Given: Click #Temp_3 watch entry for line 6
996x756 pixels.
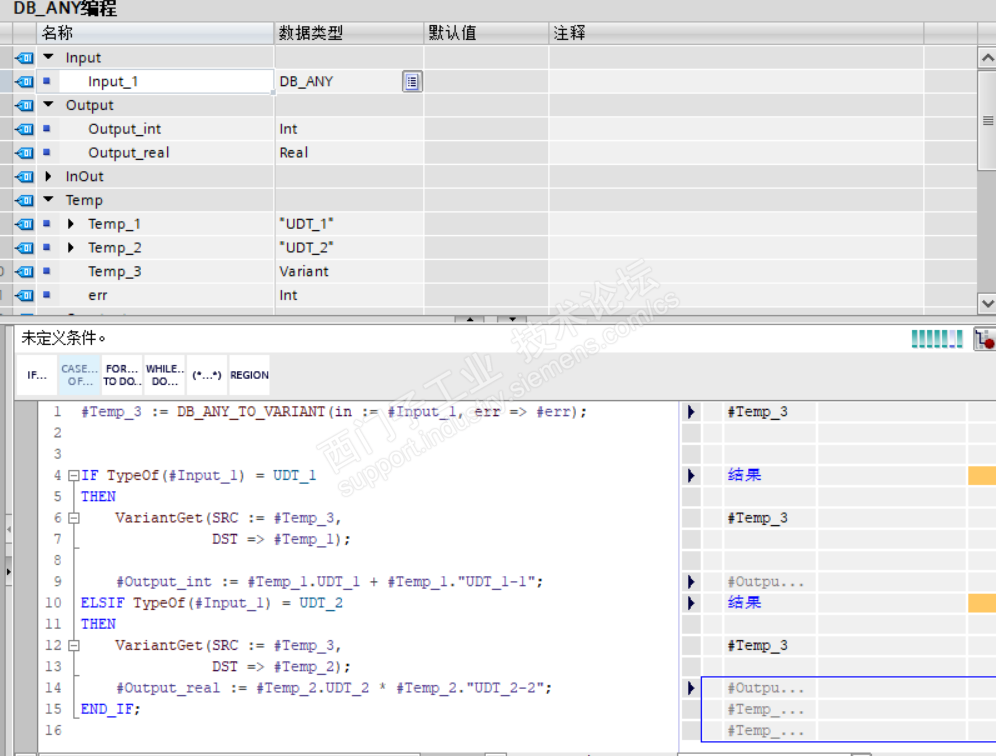Looking at the screenshot, I should click(x=757, y=518).
